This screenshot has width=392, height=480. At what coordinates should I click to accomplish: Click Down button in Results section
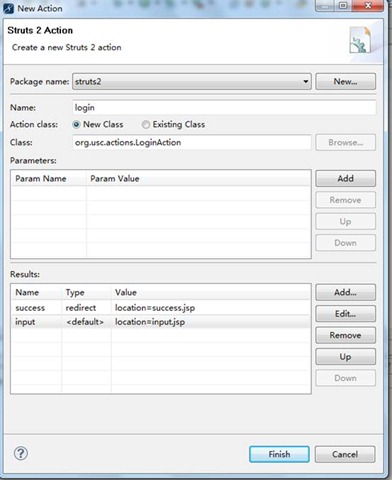(345, 378)
